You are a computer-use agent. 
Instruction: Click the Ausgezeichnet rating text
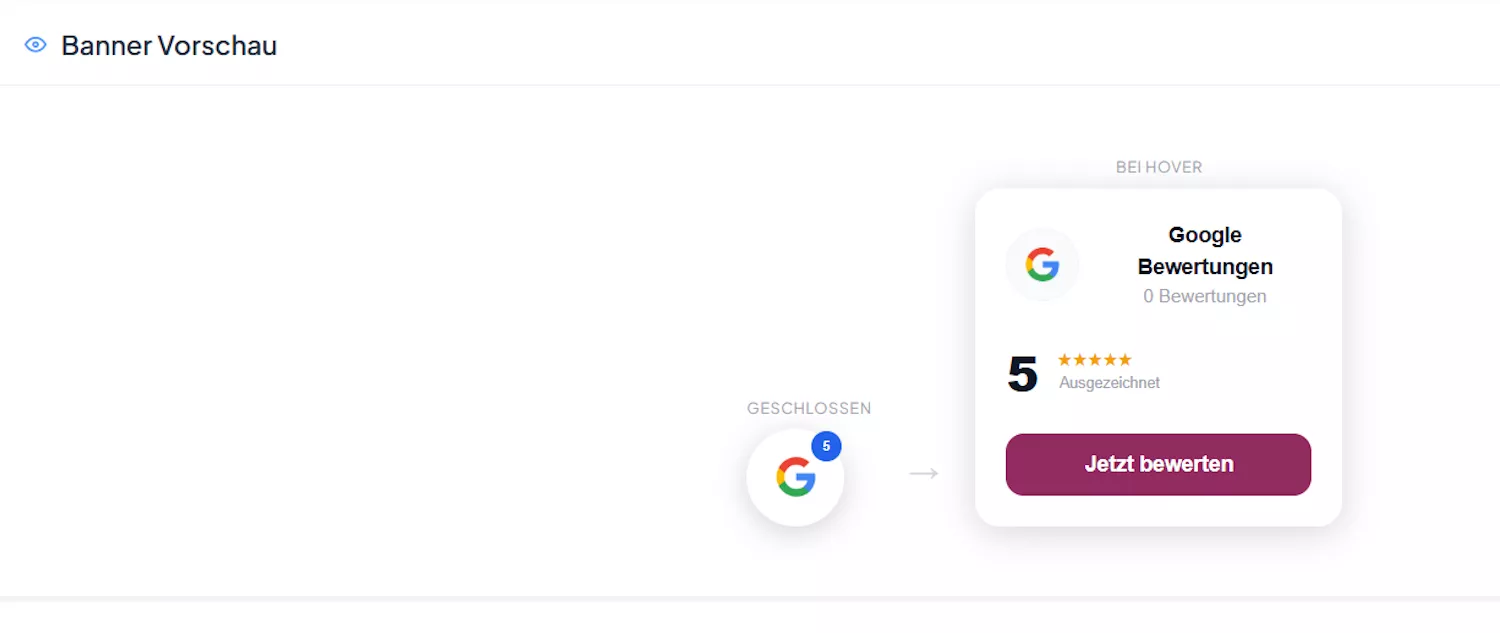(1109, 382)
